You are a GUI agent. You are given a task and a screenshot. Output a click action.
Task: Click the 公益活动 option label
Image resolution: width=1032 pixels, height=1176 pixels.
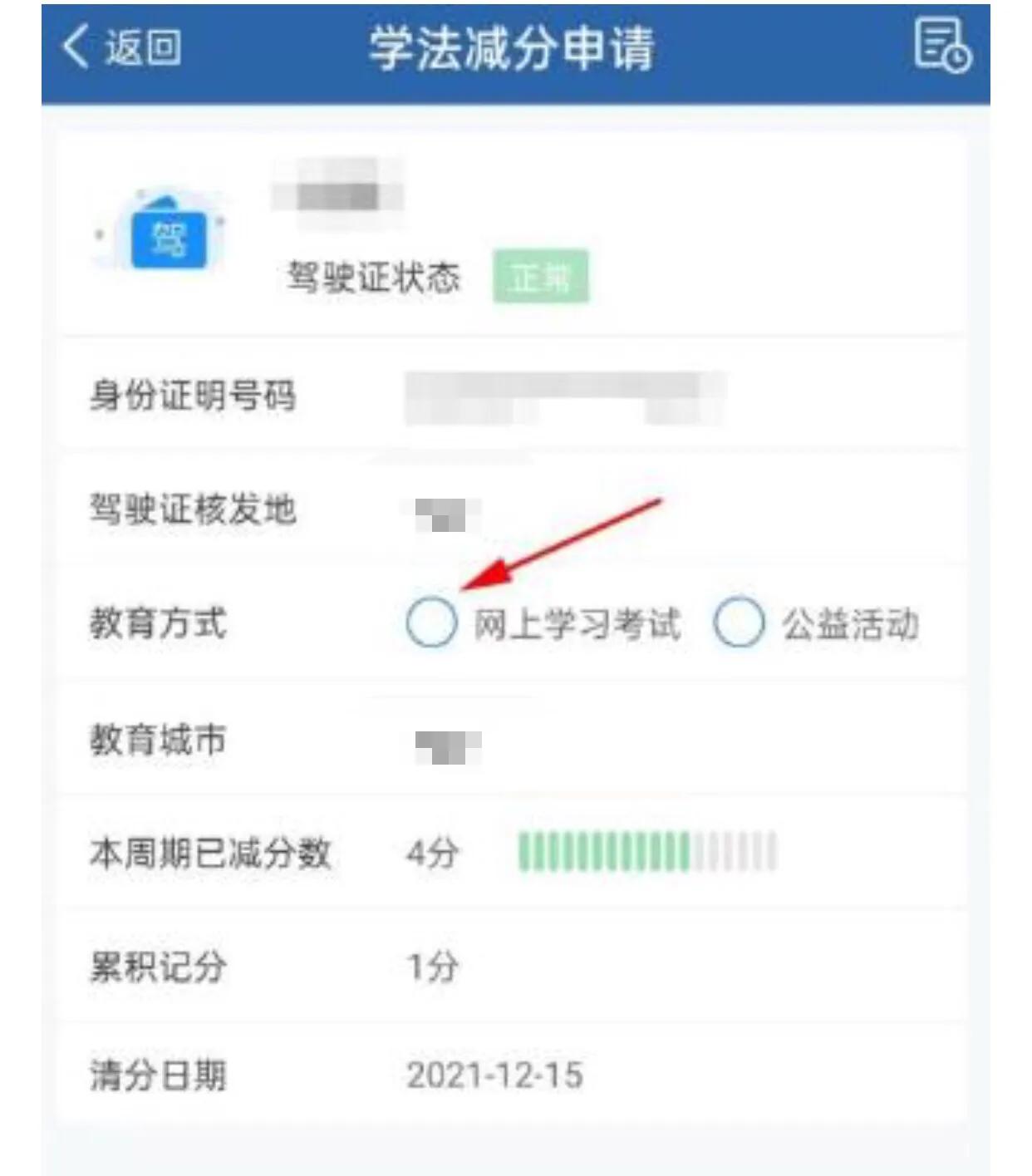(x=850, y=624)
